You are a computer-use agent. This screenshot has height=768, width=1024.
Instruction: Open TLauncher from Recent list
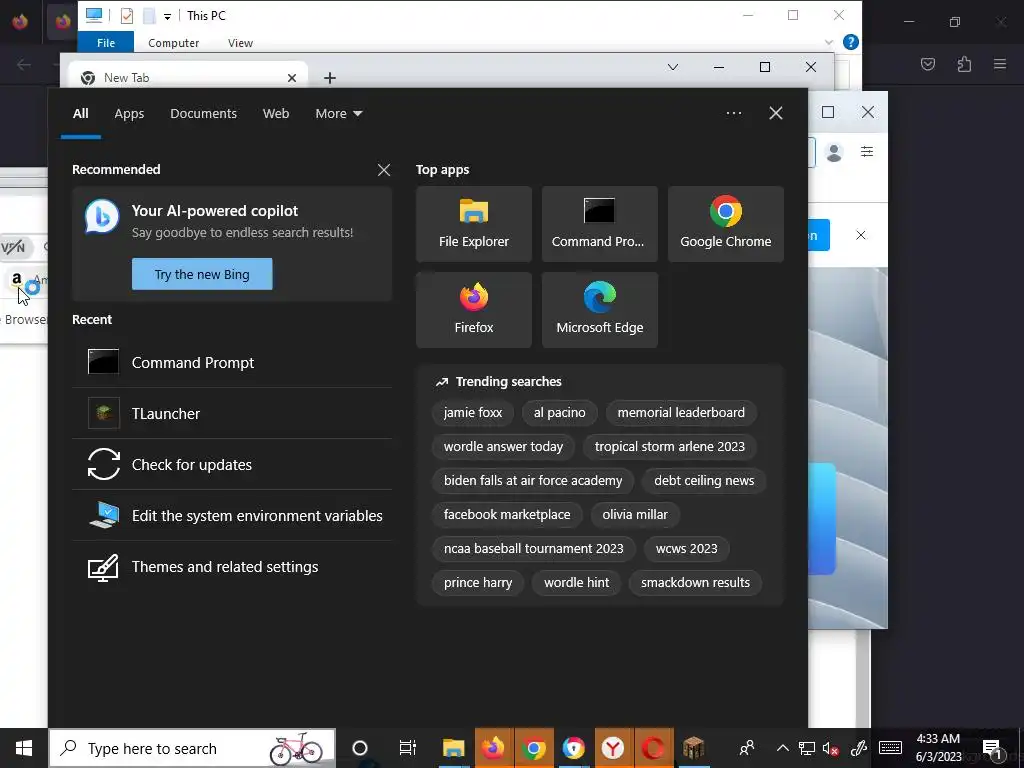232,413
